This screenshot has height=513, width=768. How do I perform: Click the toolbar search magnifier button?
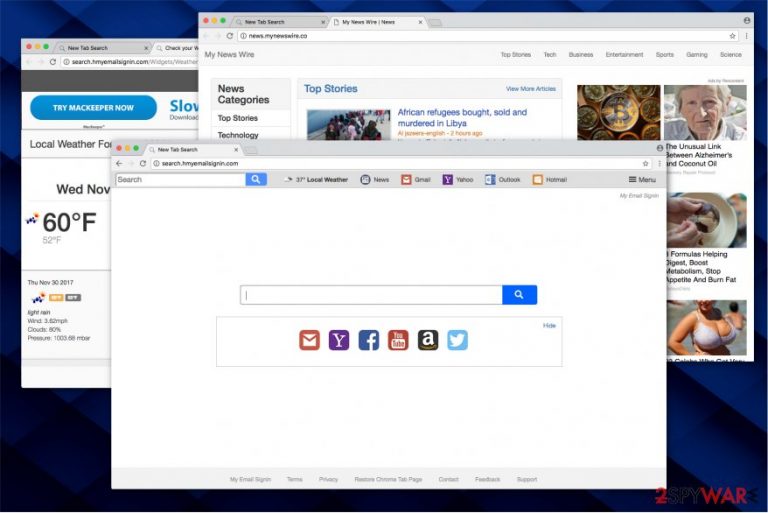click(256, 179)
